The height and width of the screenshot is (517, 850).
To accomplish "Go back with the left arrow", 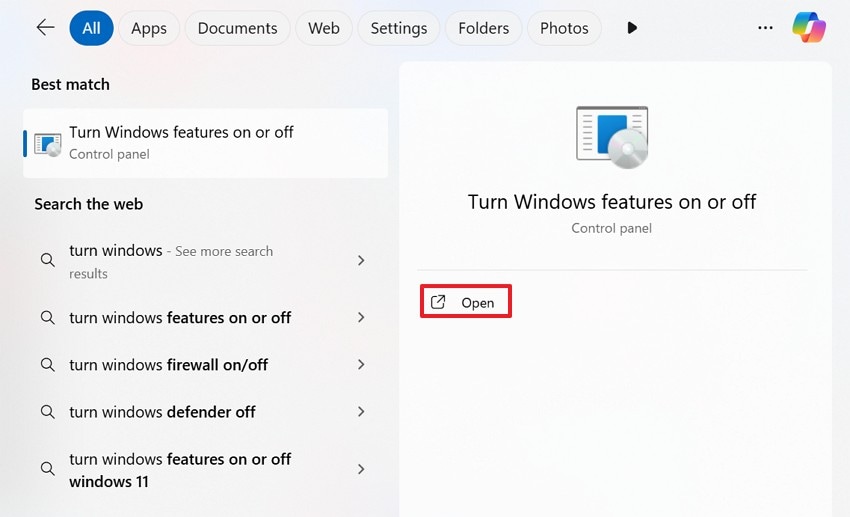I will coord(45,28).
